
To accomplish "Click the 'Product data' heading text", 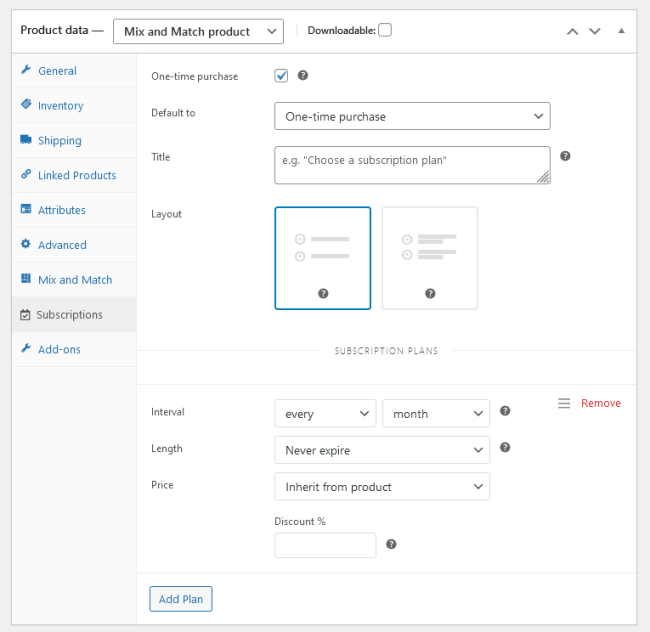I will 54,30.
